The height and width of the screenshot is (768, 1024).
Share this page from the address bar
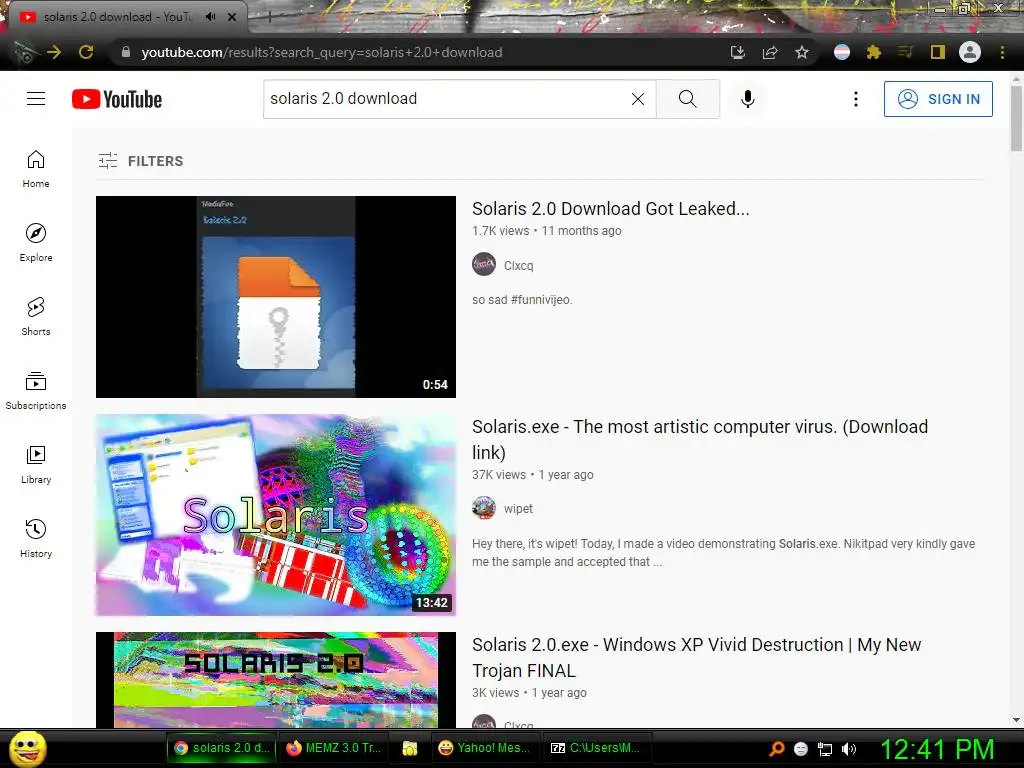tap(770, 52)
